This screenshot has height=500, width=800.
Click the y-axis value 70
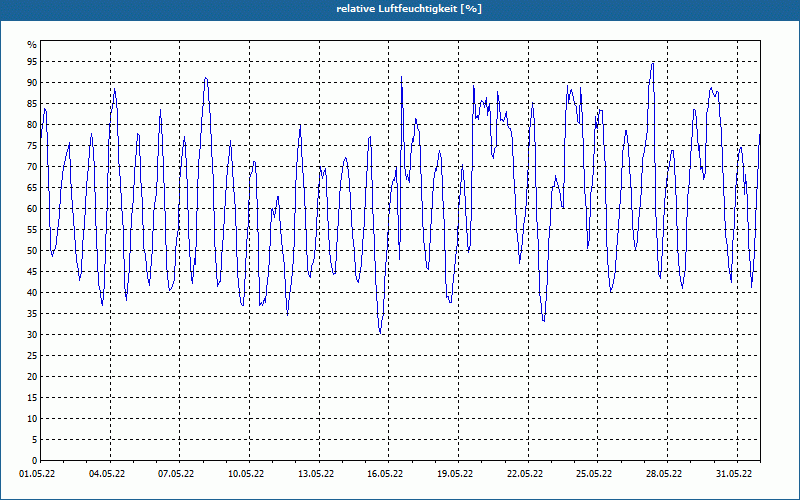pos(32,166)
